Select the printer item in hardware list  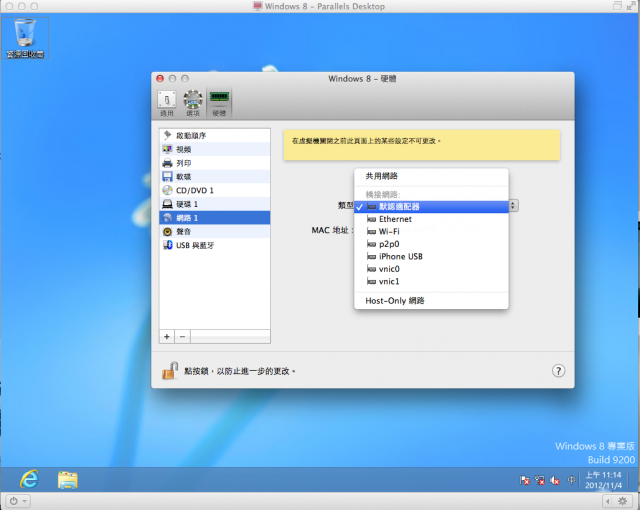215,163
